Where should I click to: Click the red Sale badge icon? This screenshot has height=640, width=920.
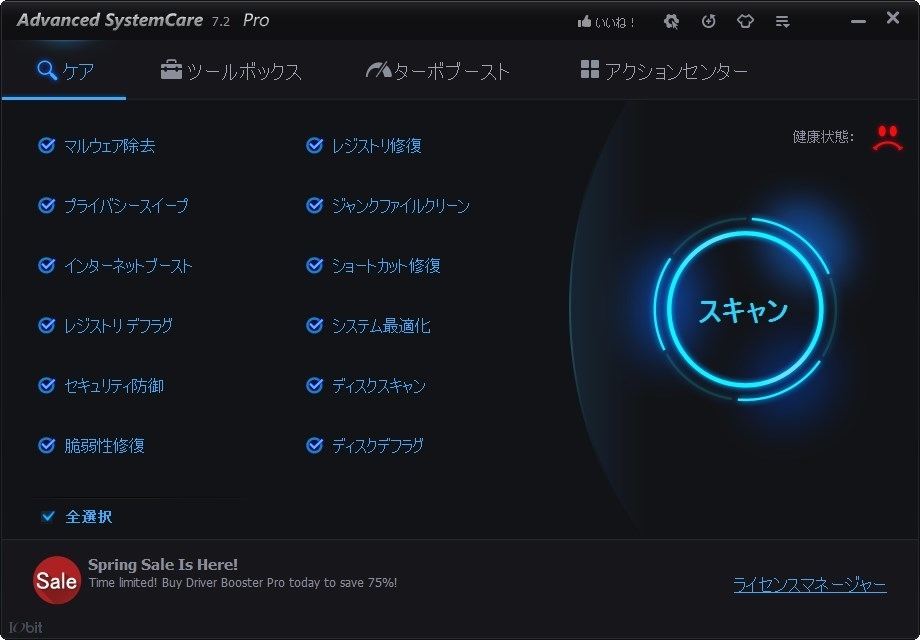(x=56, y=580)
